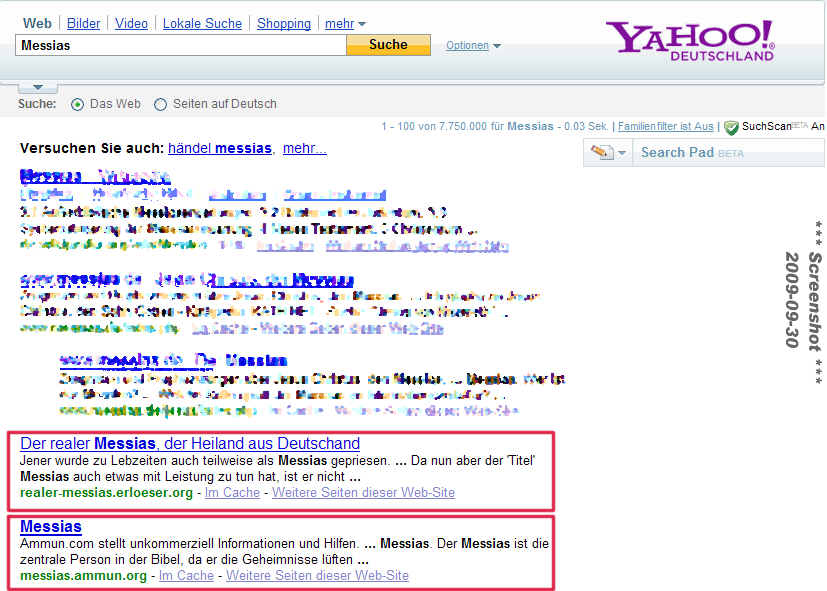Click the Search Pad BETA label
The image size is (827, 591).
[692, 153]
